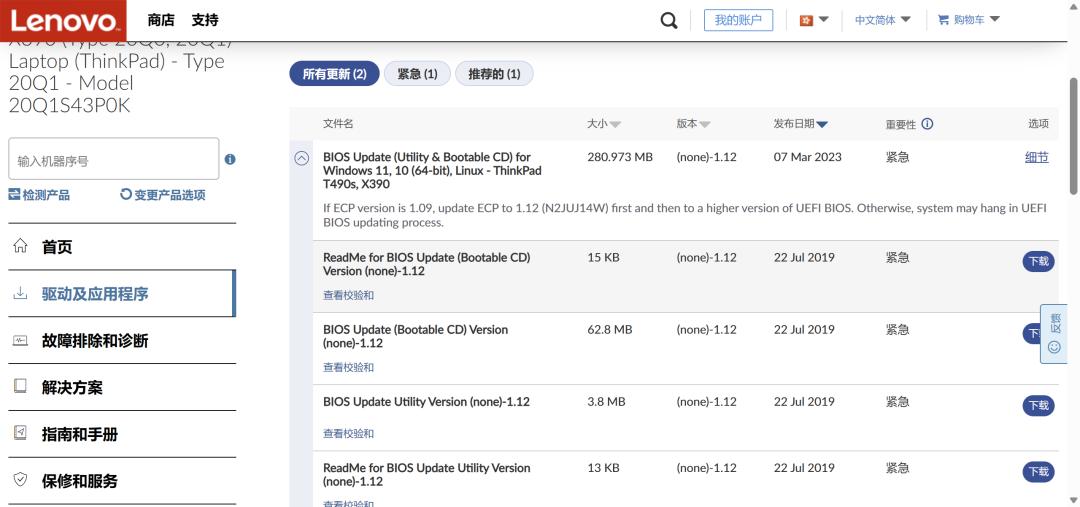Image resolution: width=1080 pixels, height=507 pixels.
Task: Open the 首页 home sidebar item
Action: pyautogui.click(x=57, y=247)
